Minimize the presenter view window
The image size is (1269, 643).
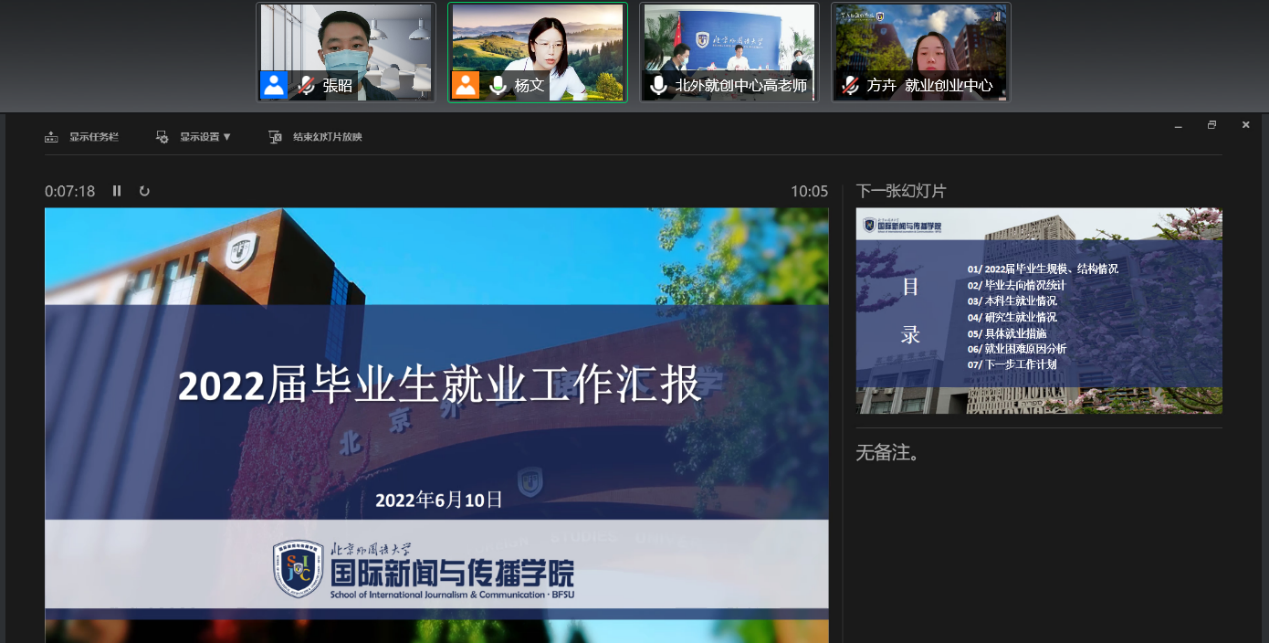[x=1178, y=125]
